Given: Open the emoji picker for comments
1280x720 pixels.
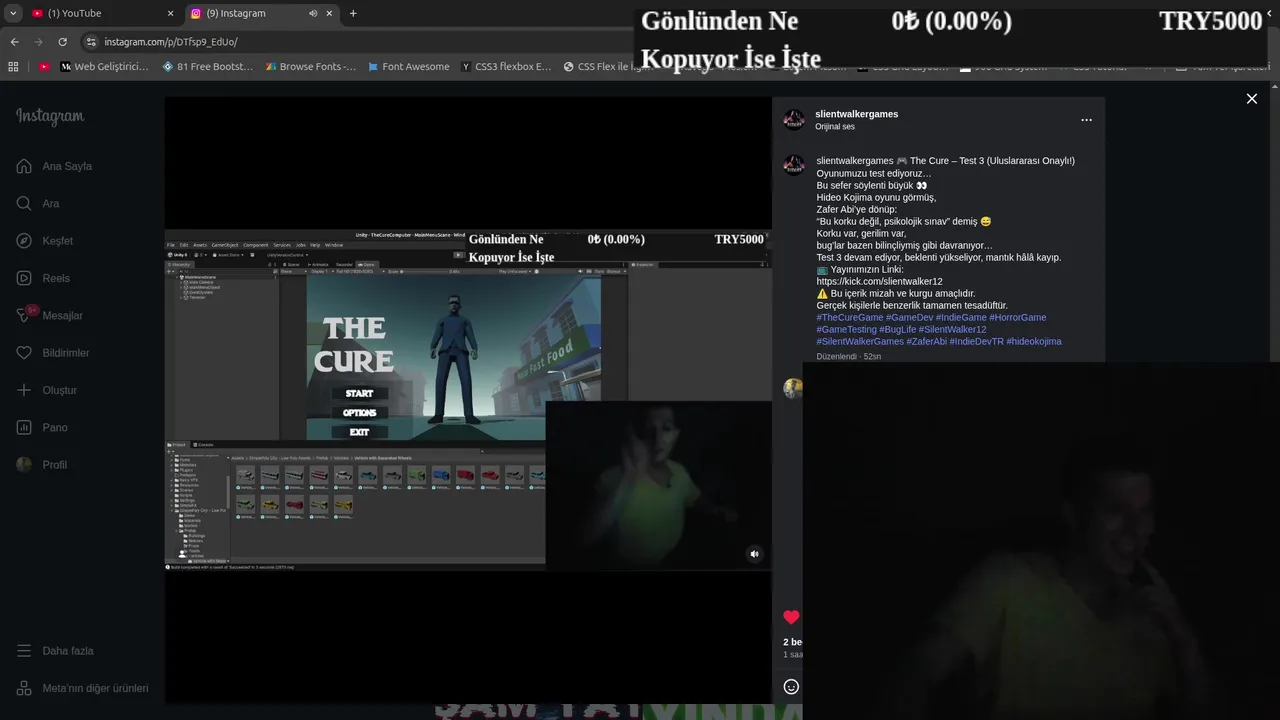Looking at the screenshot, I should click(791, 686).
